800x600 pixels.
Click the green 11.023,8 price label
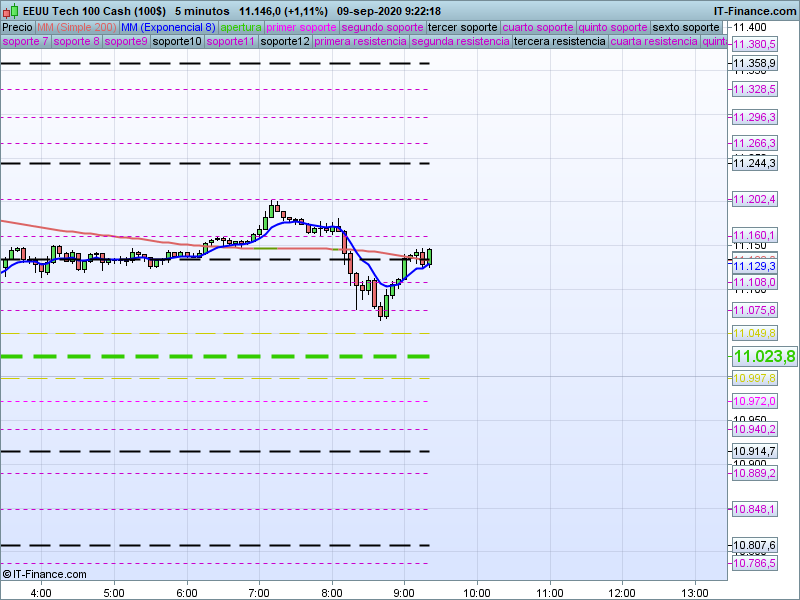coord(764,357)
